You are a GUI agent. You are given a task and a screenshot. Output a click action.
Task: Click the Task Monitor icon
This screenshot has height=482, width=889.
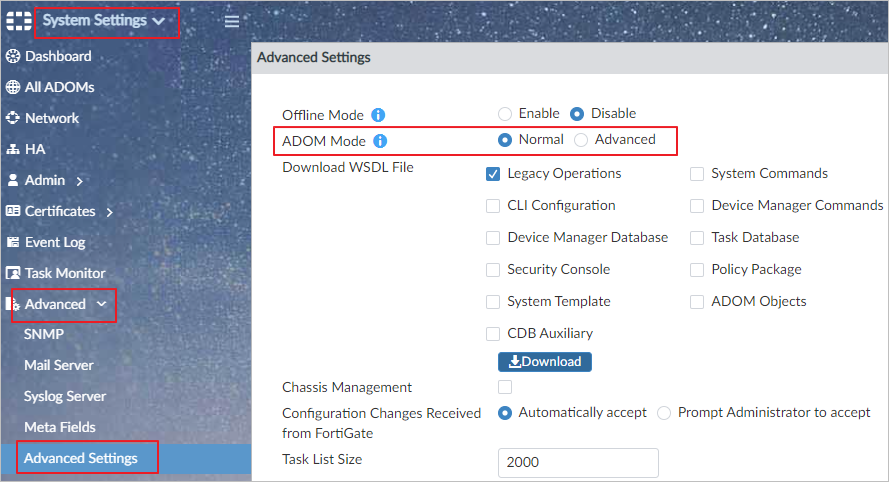pos(12,273)
